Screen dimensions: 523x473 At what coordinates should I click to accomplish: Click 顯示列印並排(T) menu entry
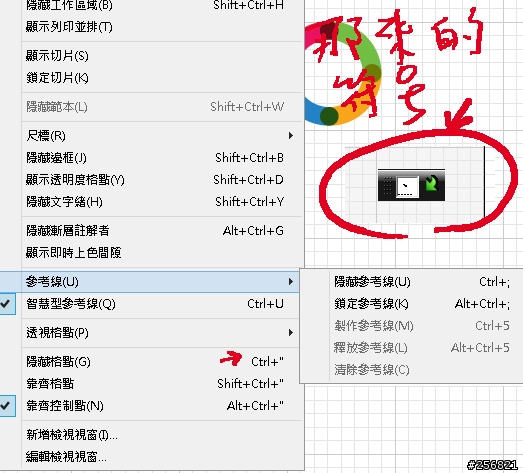162,27
